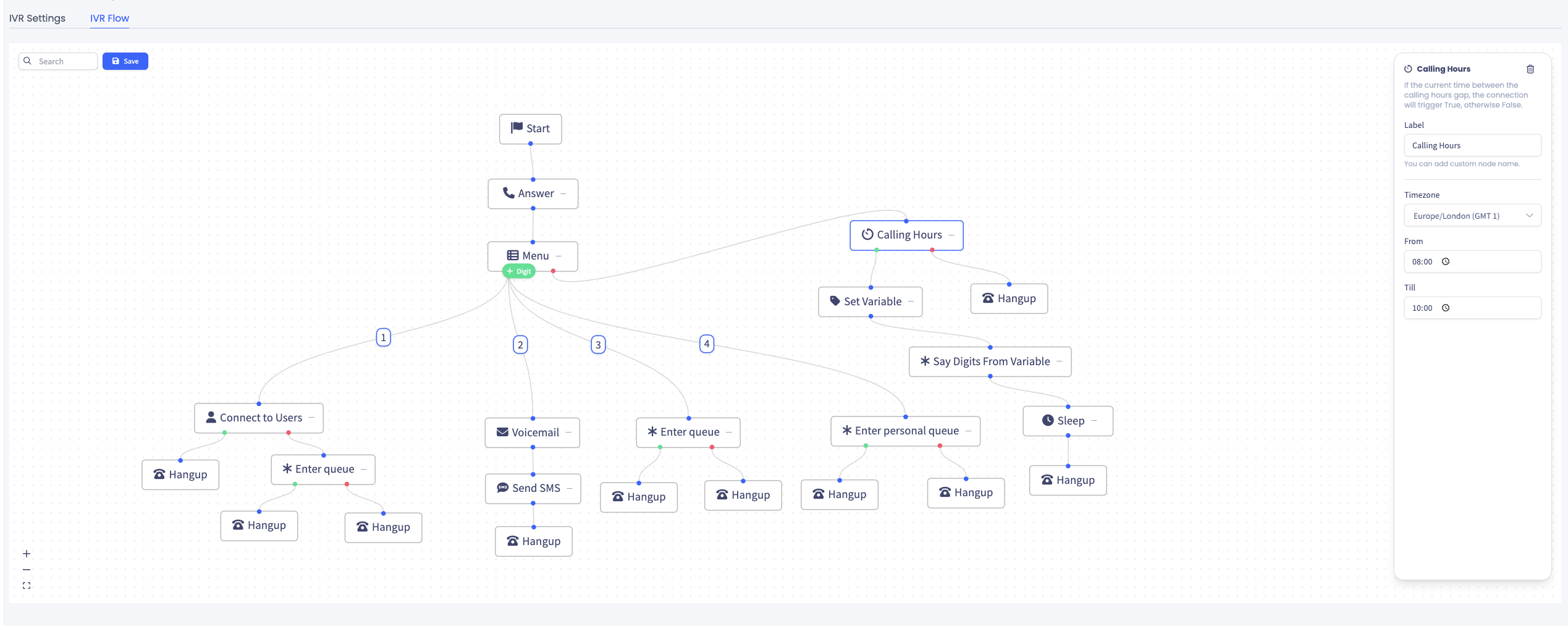Select the Answer node phone icon
This screenshot has width=1568, height=626.
click(x=508, y=193)
